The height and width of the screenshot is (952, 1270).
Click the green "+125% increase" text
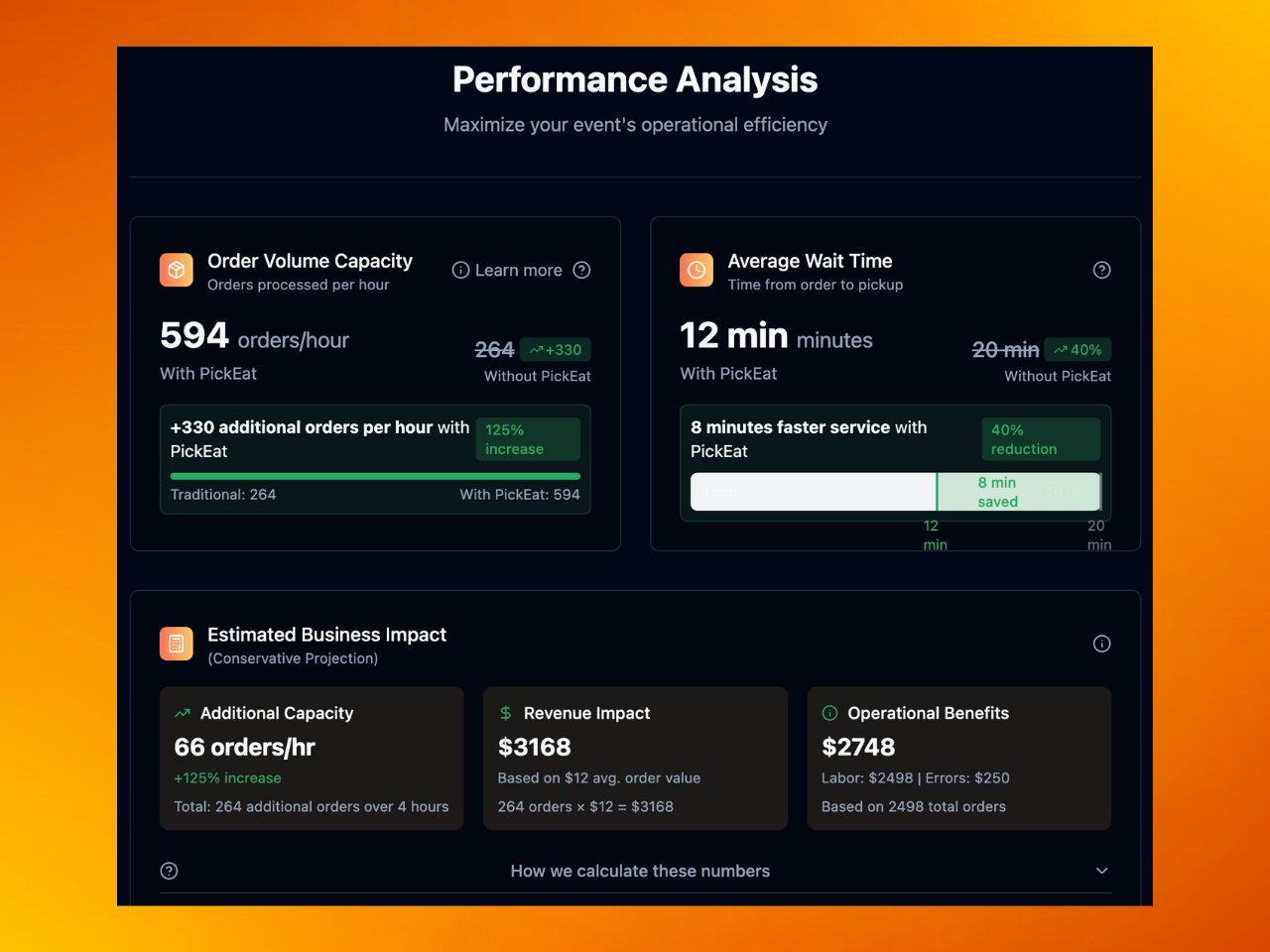(227, 778)
